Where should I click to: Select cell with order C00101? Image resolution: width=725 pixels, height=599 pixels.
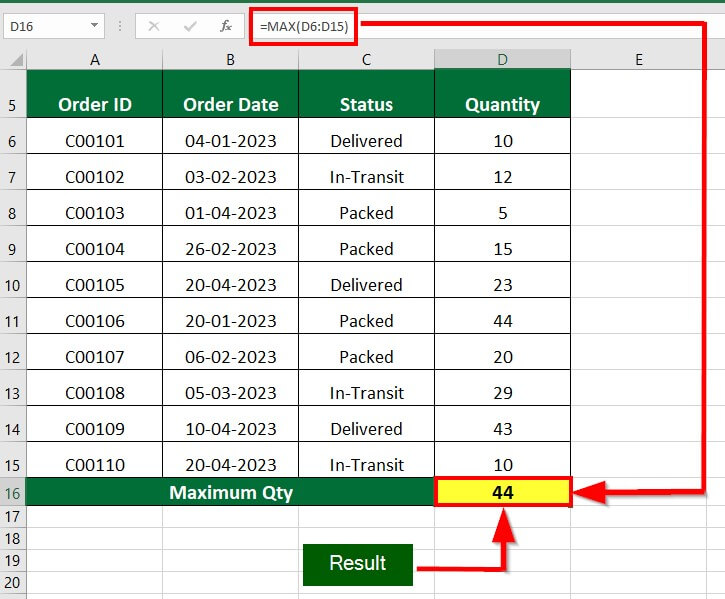click(x=95, y=136)
